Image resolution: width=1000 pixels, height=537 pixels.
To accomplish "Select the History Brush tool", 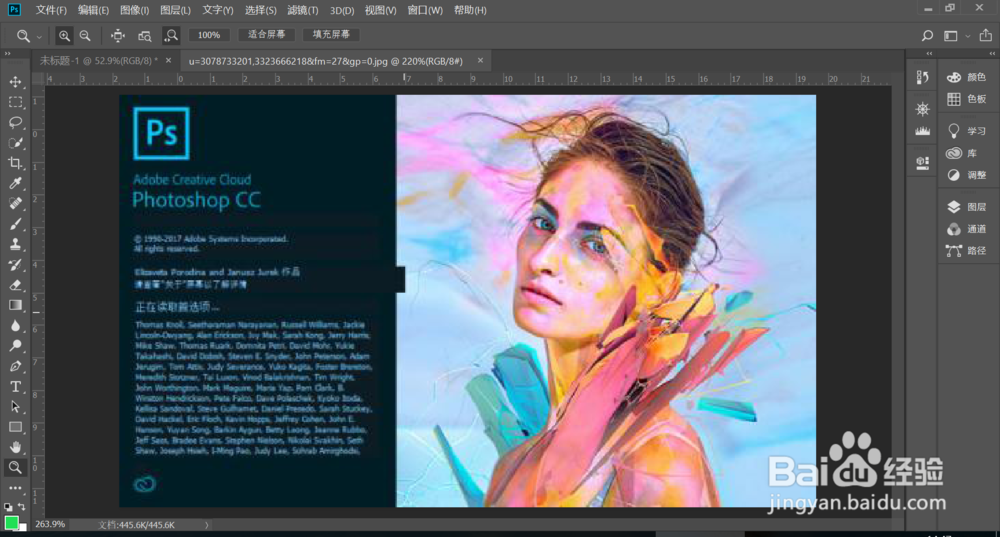I will tap(15, 265).
